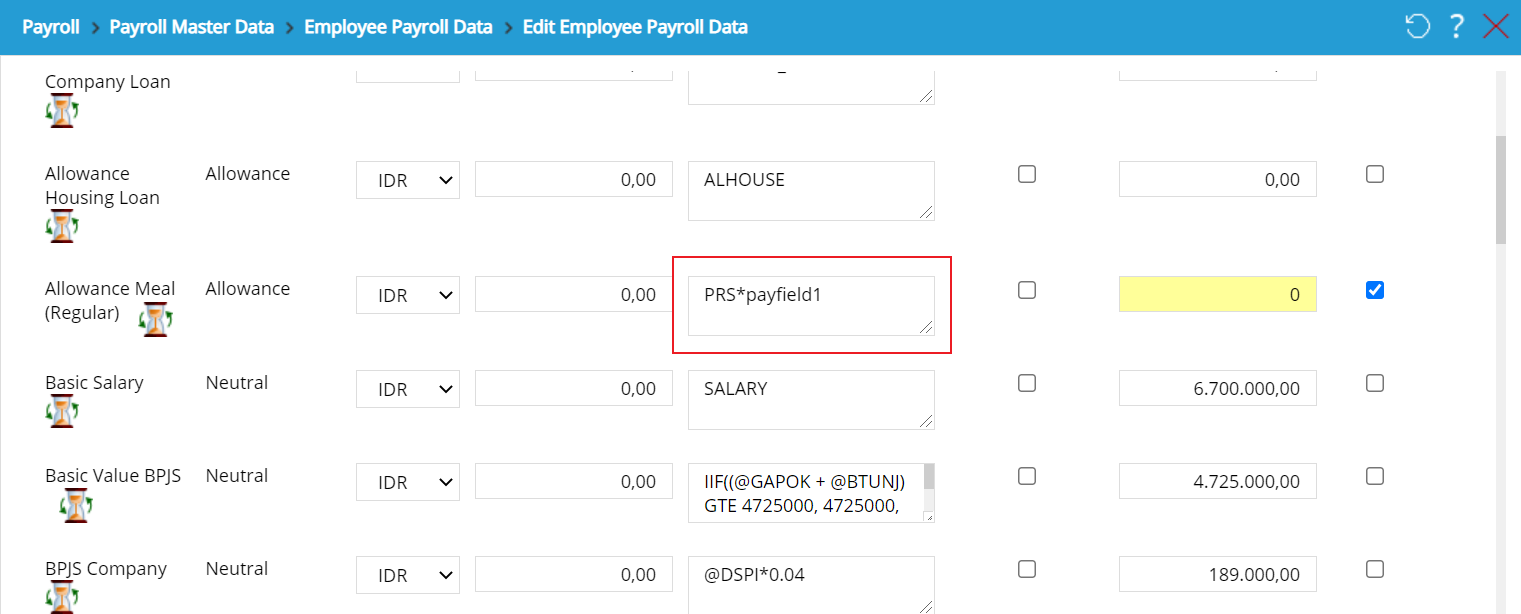Viewport: 1521px width, 614px height.
Task: Click the yellow highlighted Allowance Meal value field
Action: click(x=1217, y=295)
